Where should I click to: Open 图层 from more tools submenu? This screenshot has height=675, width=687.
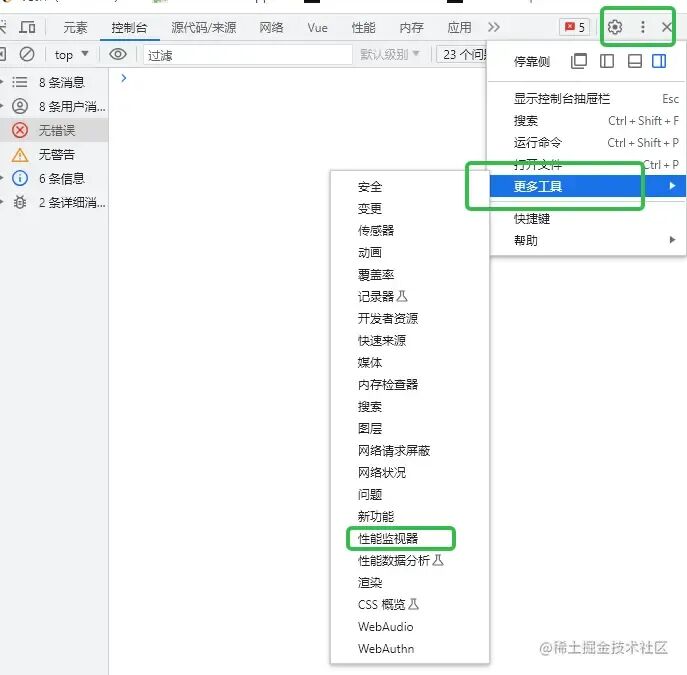(410, 428)
